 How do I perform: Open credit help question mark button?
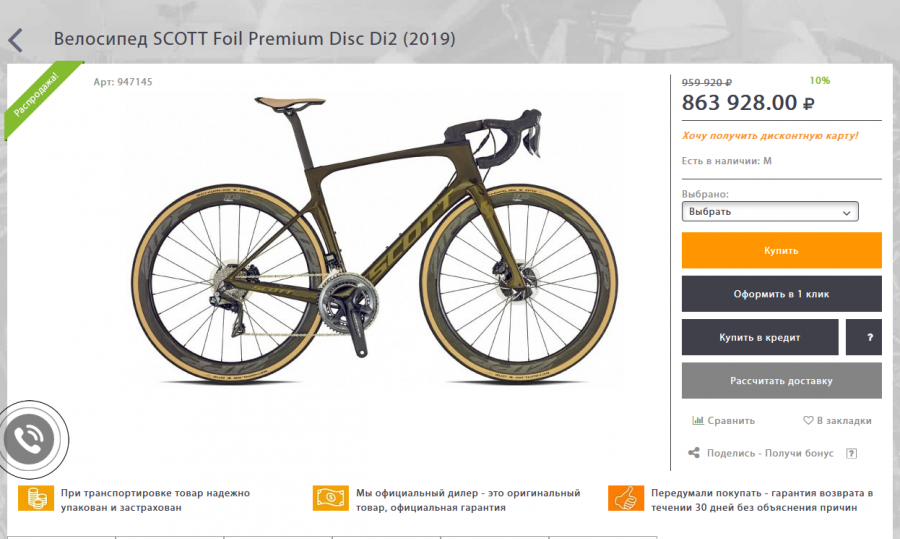pyautogui.click(x=864, y=338)
